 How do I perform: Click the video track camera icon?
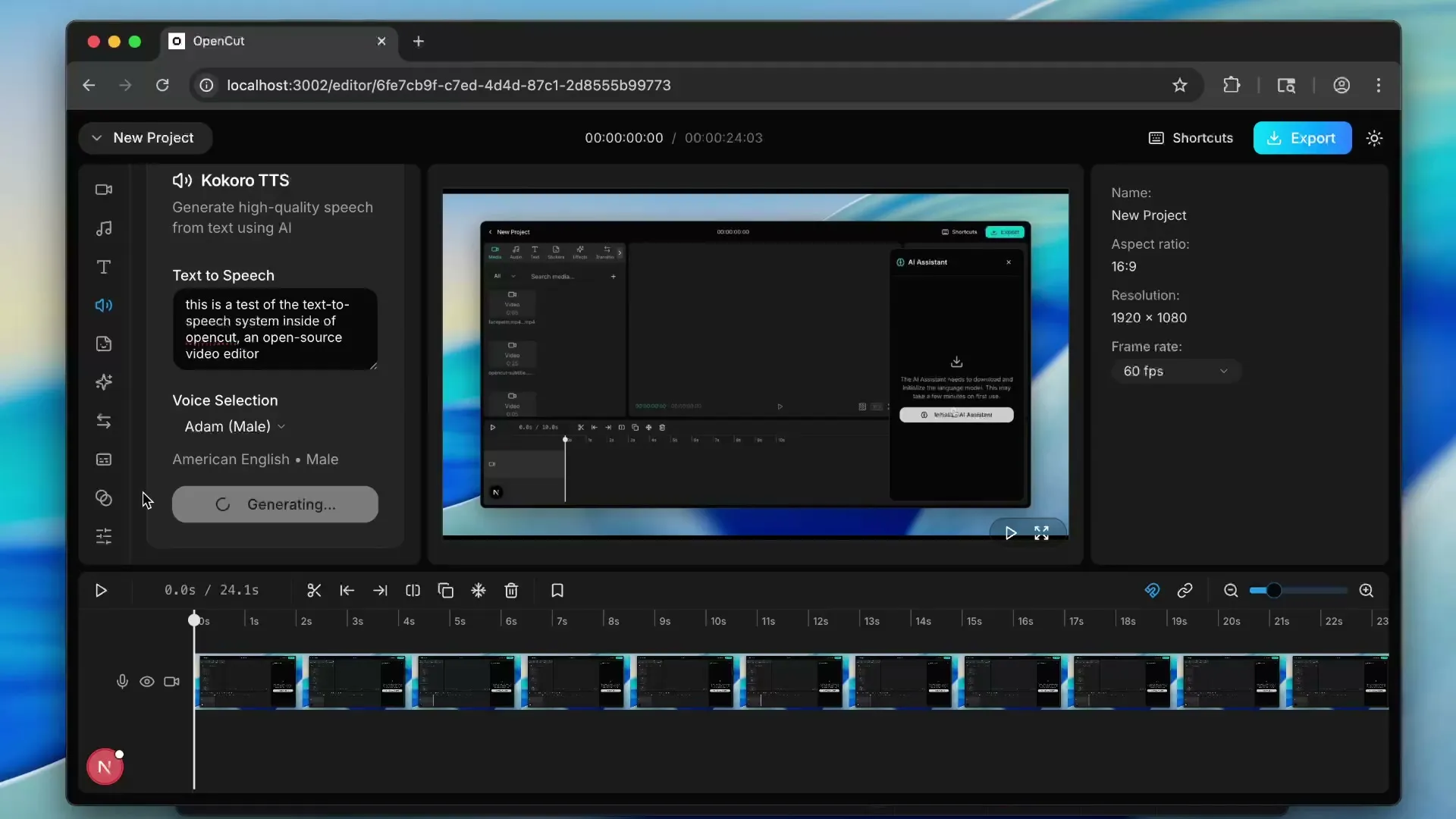pyautogui.click(x=172, y=682)
